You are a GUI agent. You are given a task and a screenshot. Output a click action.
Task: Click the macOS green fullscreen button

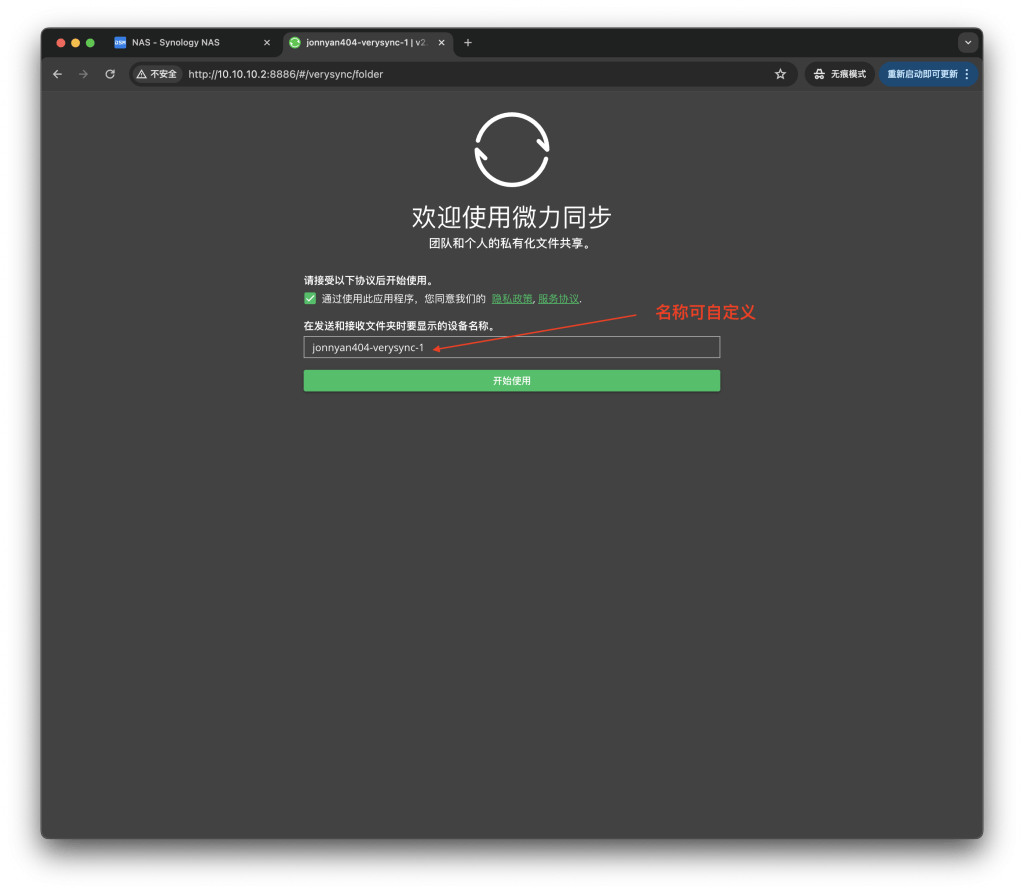pyautogui.click(x=91, y=42)
